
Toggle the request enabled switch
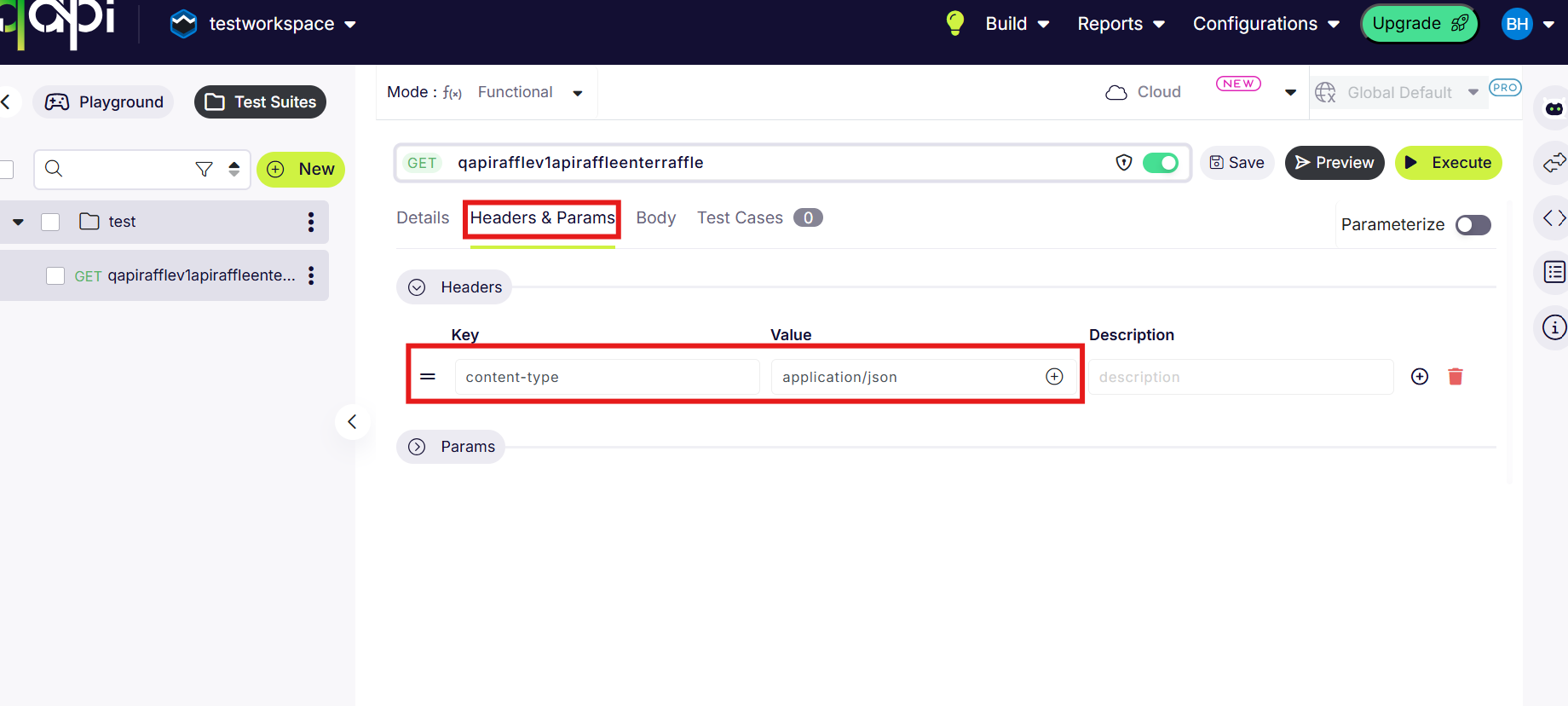click(x=1161, y=163)
